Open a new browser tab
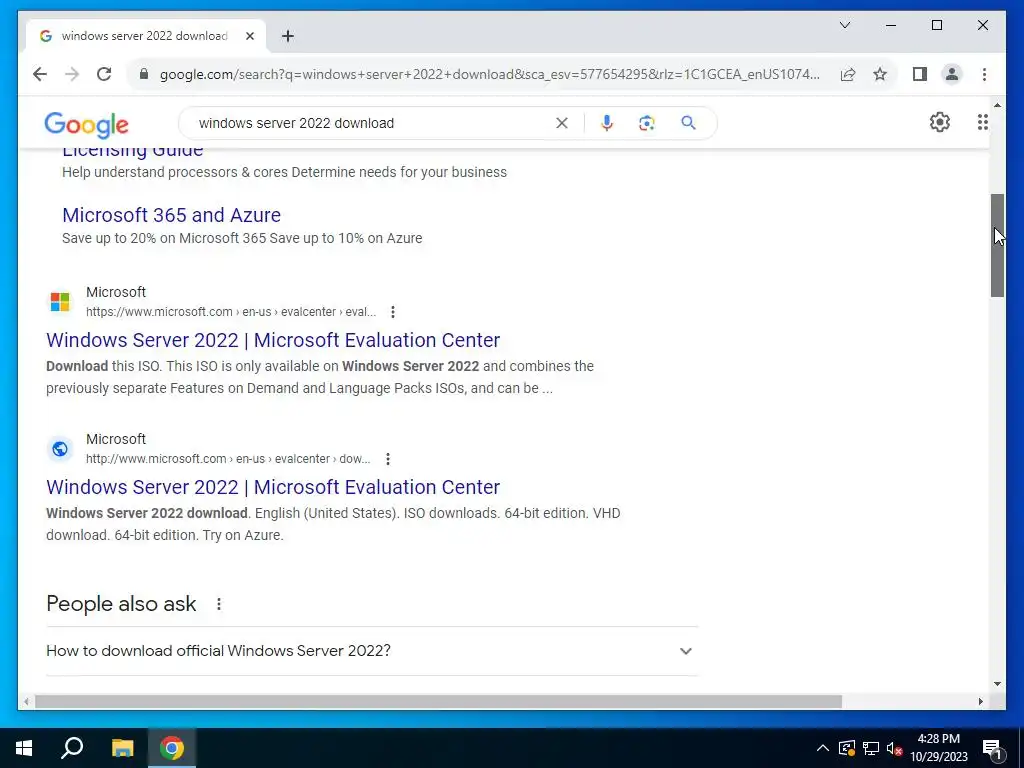Screen dimensions: 1024x768 click(287, 36)
